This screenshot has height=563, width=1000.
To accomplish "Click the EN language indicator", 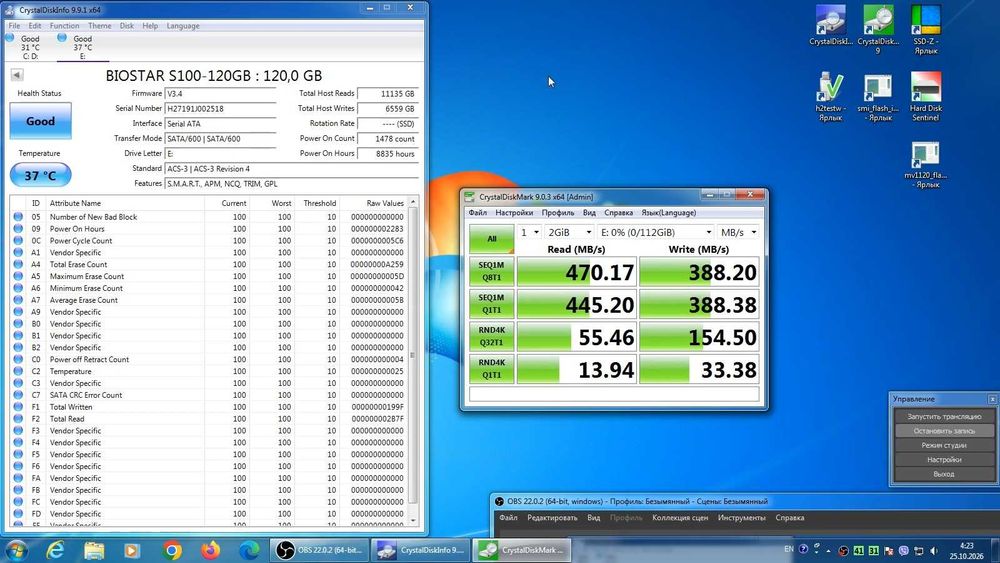I will (x=789, y=549).
